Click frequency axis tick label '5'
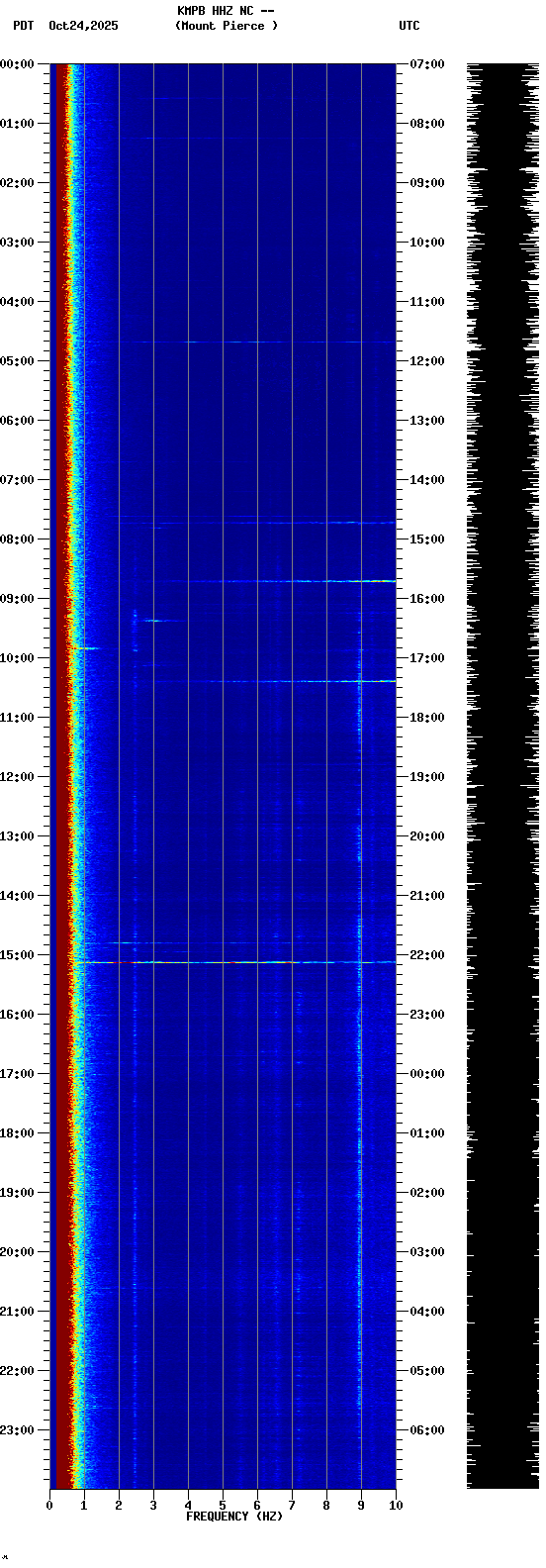This screenshot has height=1568, width=546. 223,1506
